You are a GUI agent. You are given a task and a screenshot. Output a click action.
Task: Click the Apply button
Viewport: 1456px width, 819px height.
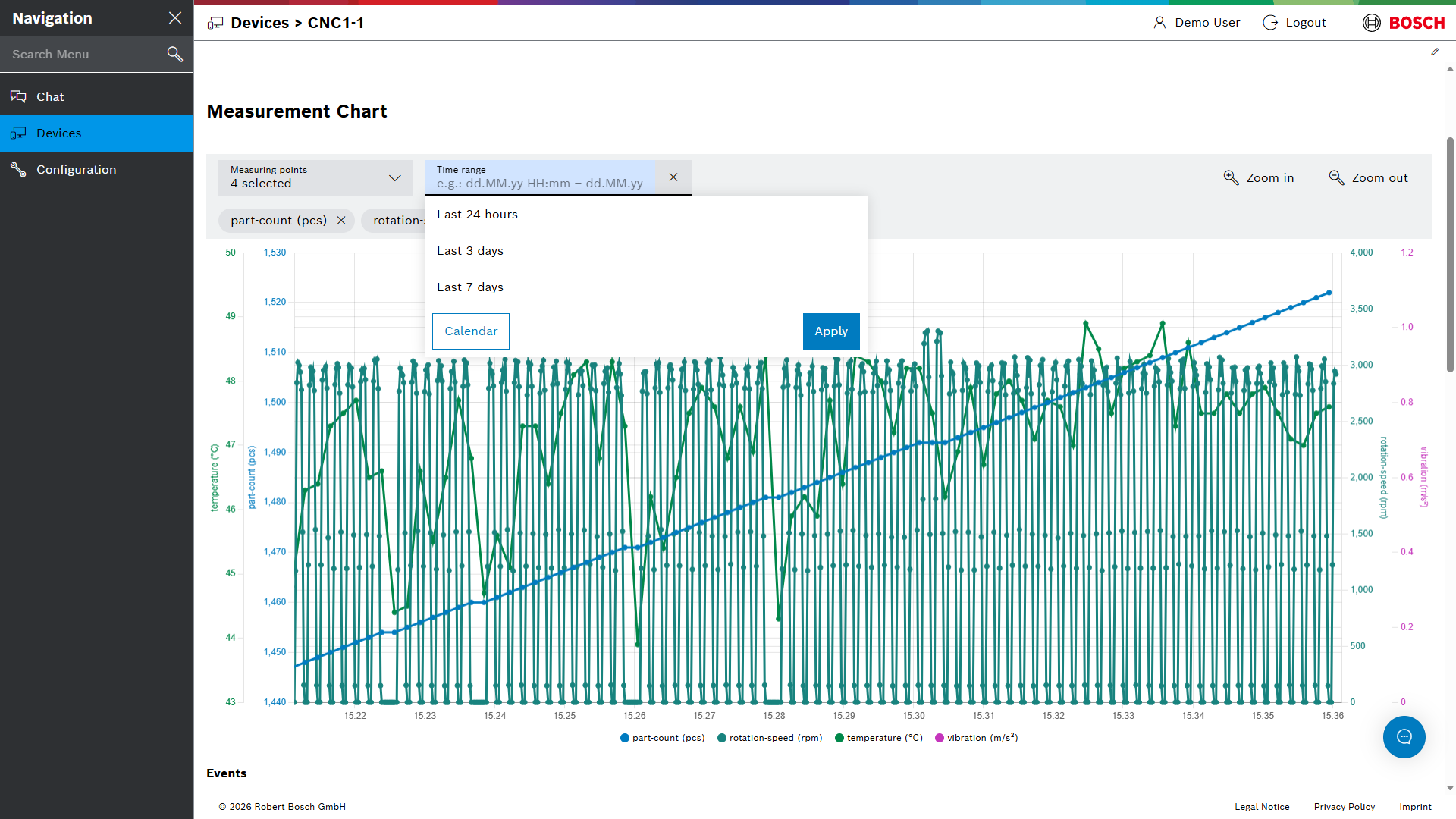[x=831, y=331]
